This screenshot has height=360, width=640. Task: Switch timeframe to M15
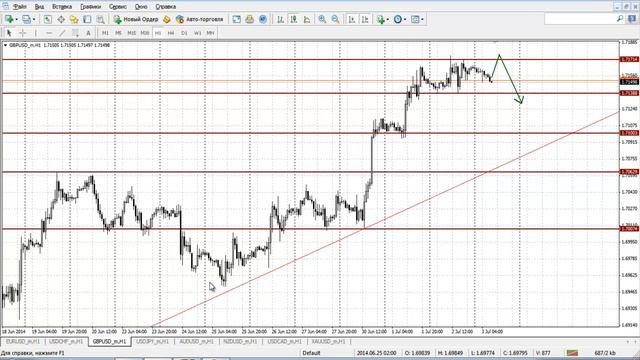click(131, 33)
